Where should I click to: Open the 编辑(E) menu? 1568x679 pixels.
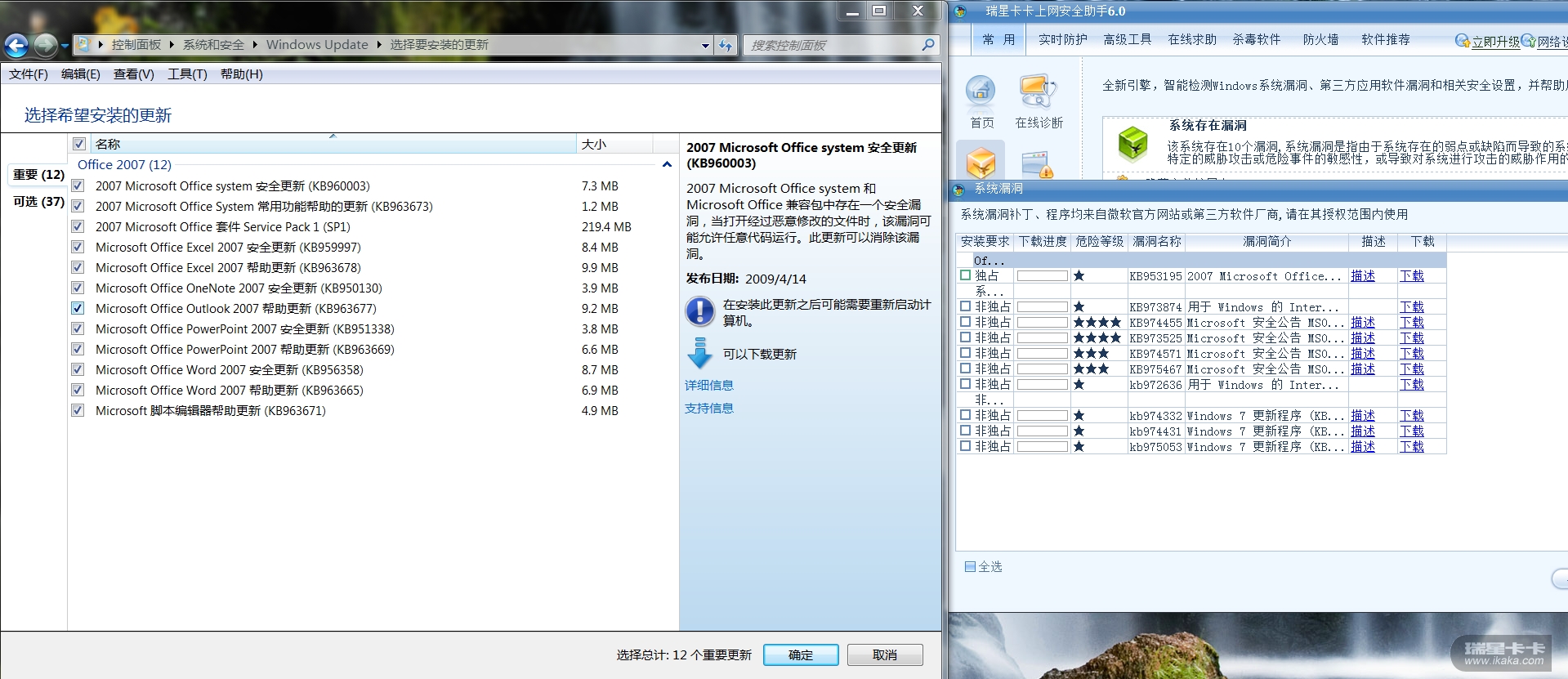tap(81, 74)
